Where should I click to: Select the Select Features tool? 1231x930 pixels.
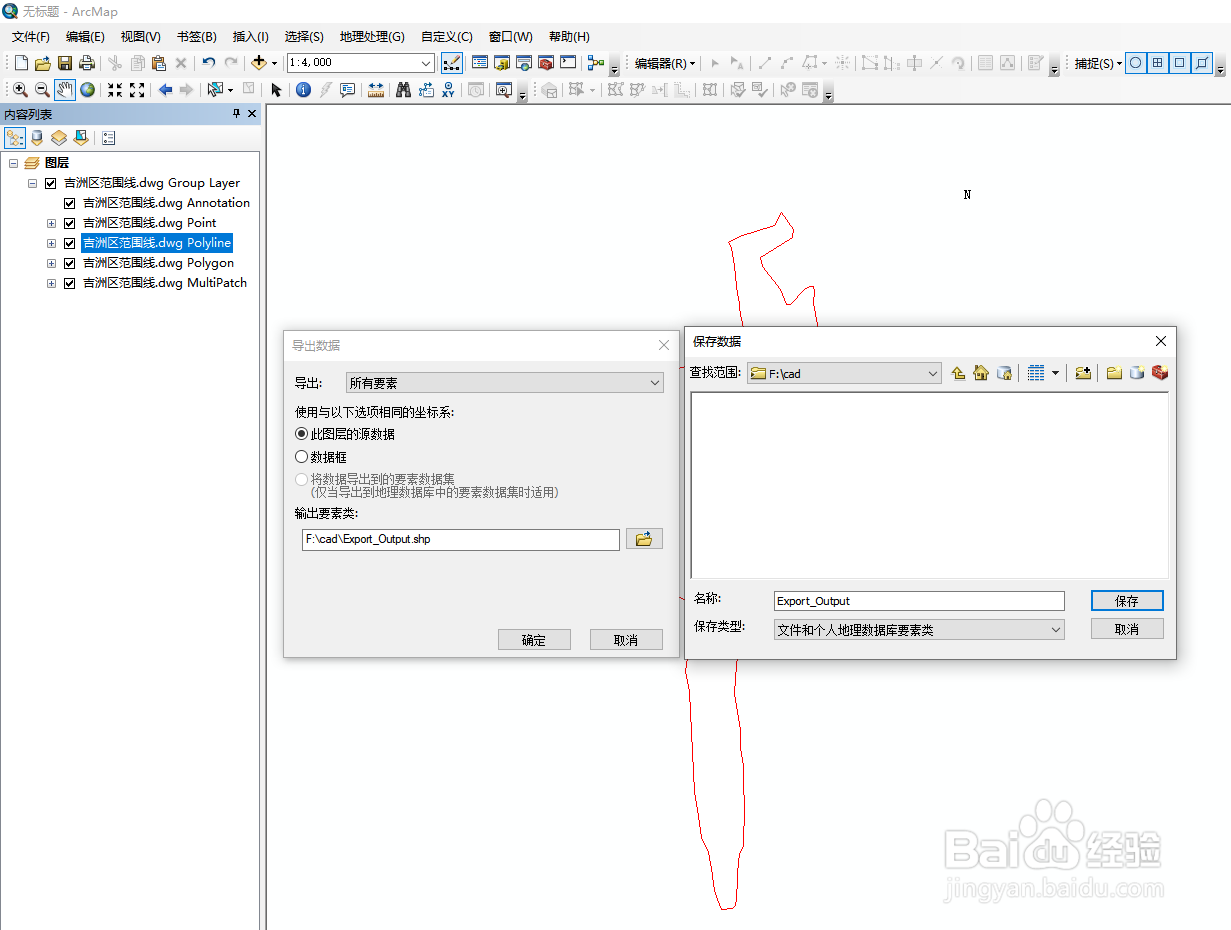pos(215,90)
